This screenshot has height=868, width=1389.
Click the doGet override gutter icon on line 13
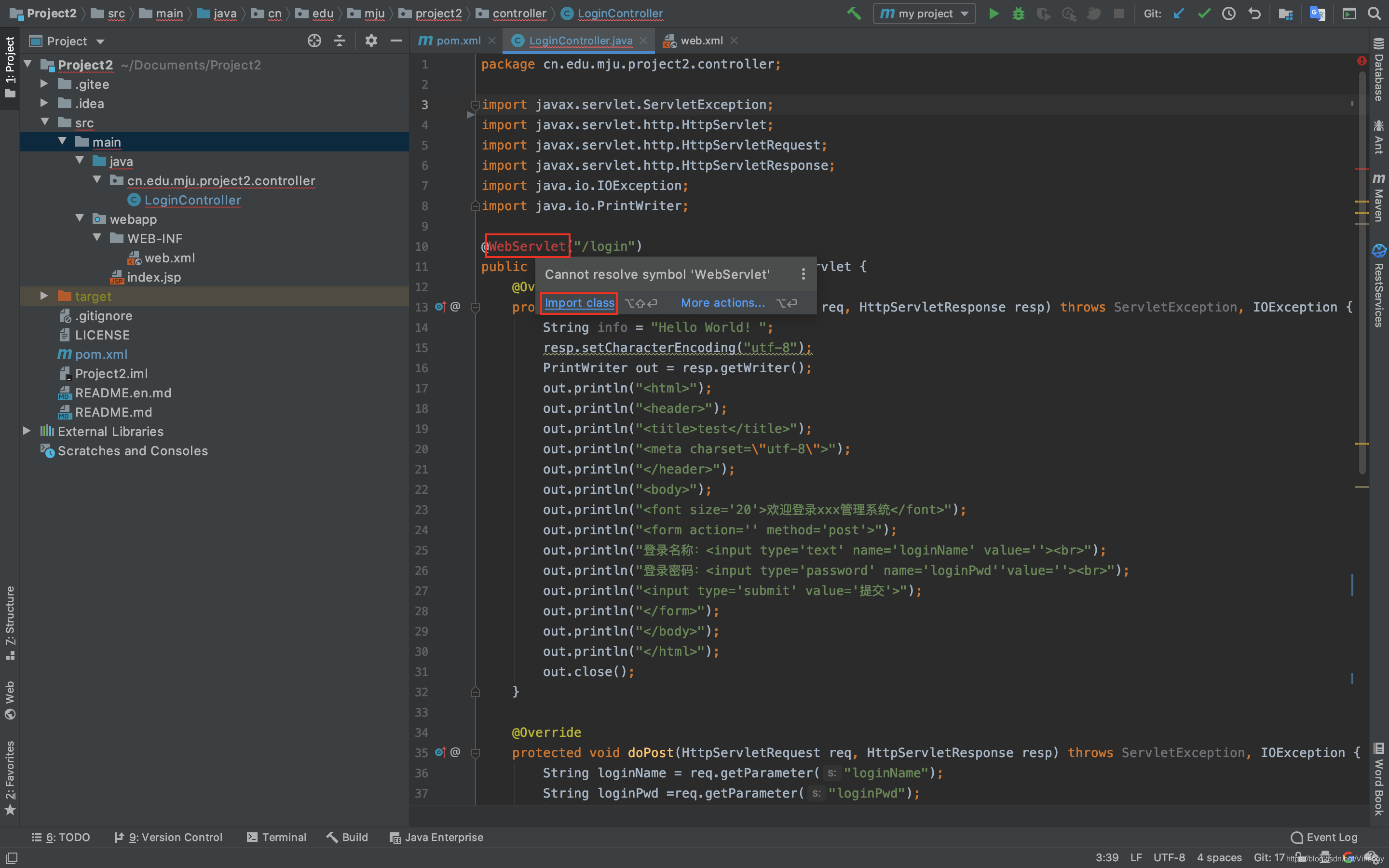(440, 307)
